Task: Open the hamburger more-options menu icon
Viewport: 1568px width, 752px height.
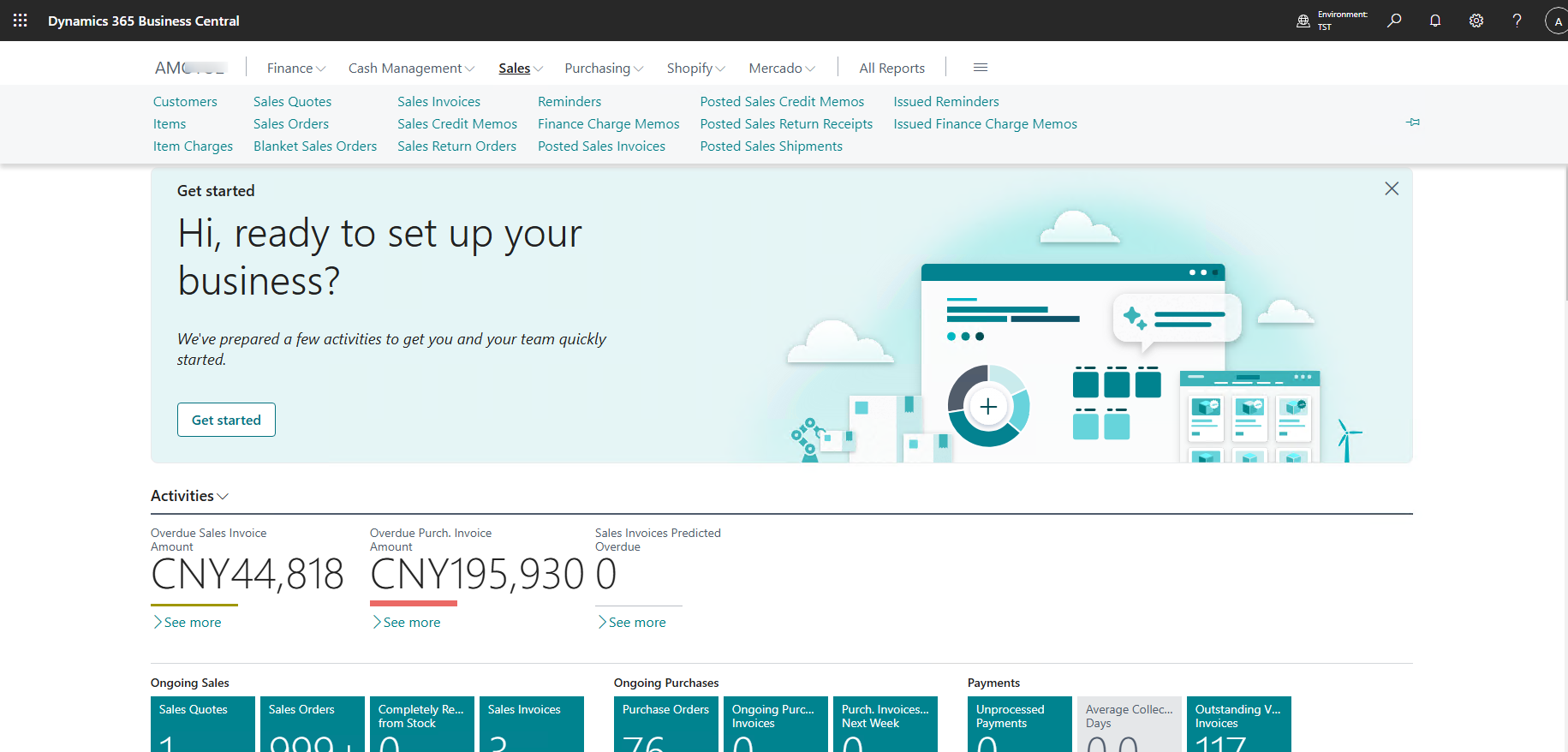Action: (981, 68)
